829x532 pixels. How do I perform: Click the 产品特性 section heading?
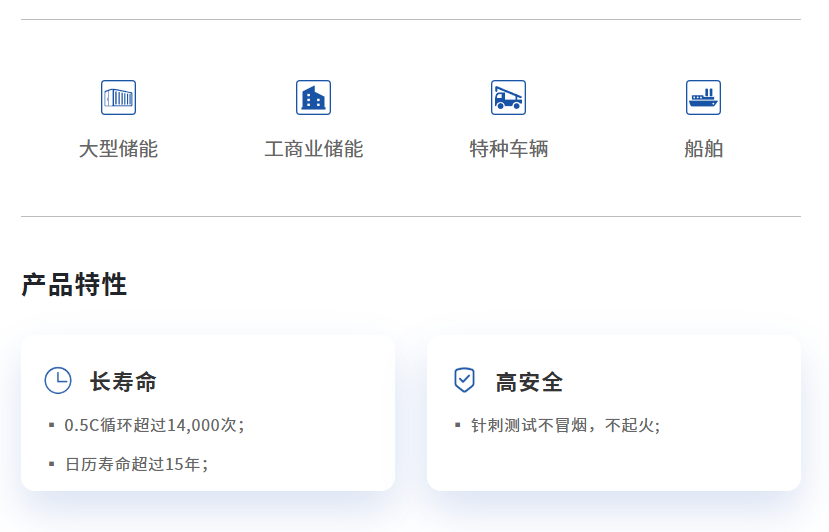[x=74, y=285]
